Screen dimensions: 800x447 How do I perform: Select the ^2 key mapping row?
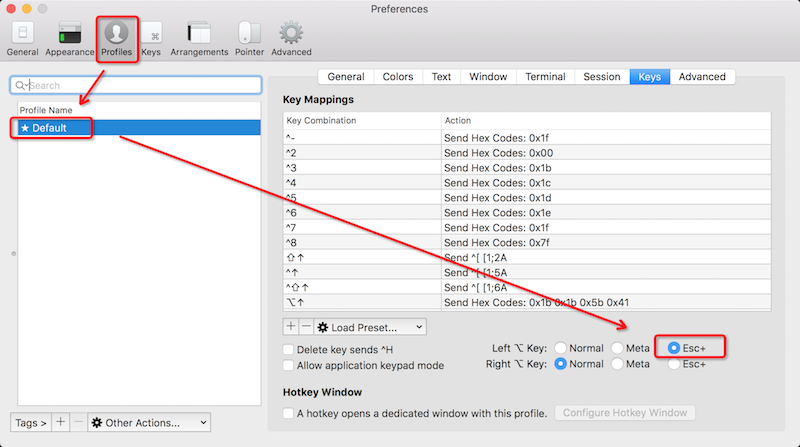coord(527,153)
